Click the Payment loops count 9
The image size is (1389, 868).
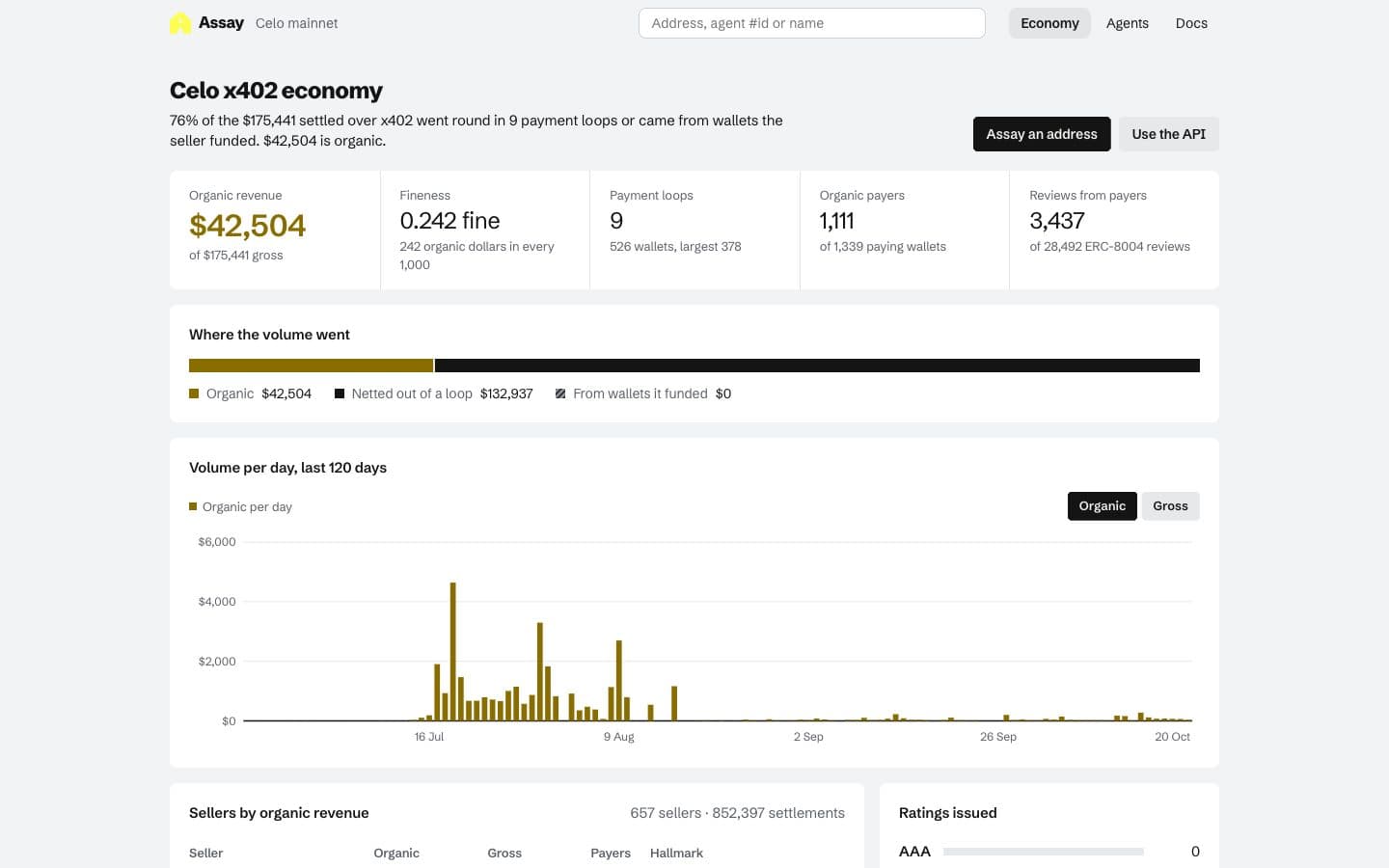[x=616, y=221]
